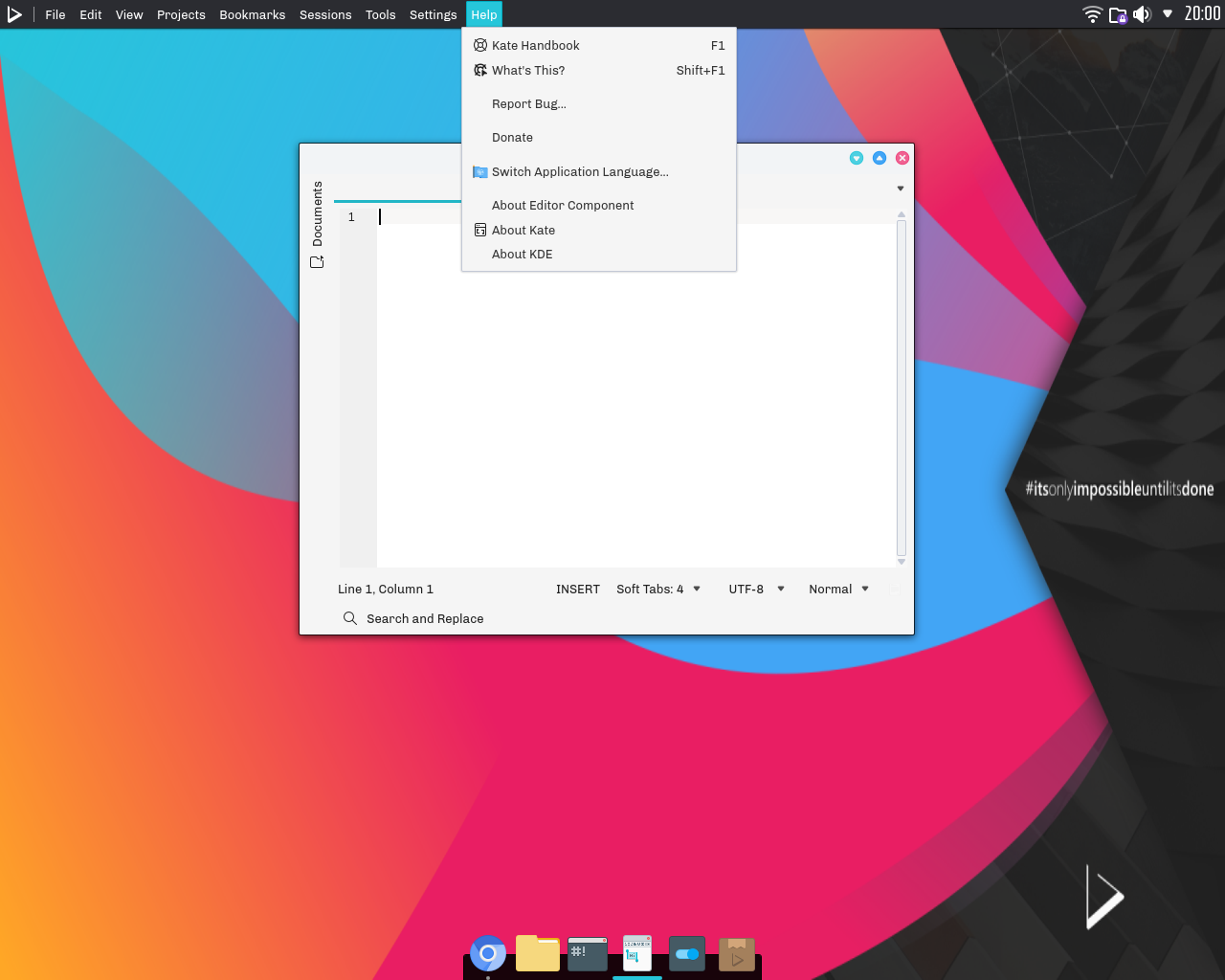Open the settings toggle icon in the dock
Image resolution: width=1225 pixels, height=980 pixels.
pyautogui.click(x=687, y=954)
